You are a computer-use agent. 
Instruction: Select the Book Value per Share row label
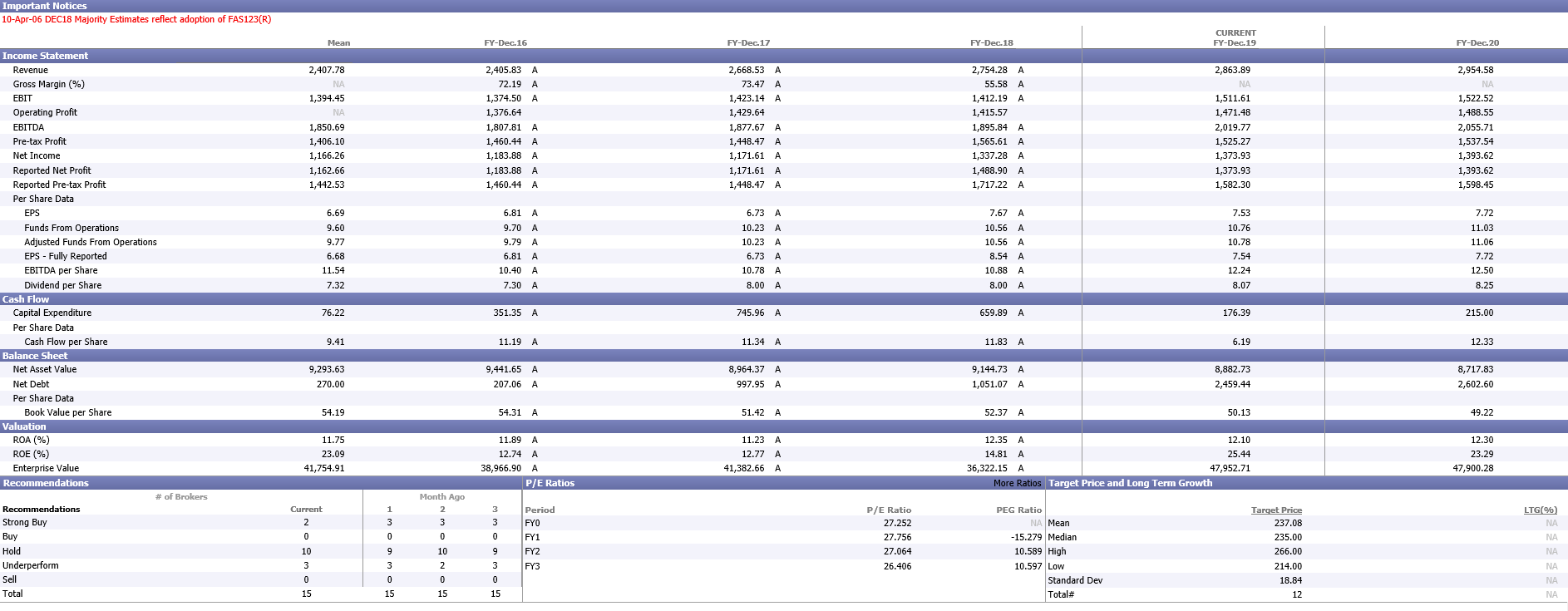68,412
